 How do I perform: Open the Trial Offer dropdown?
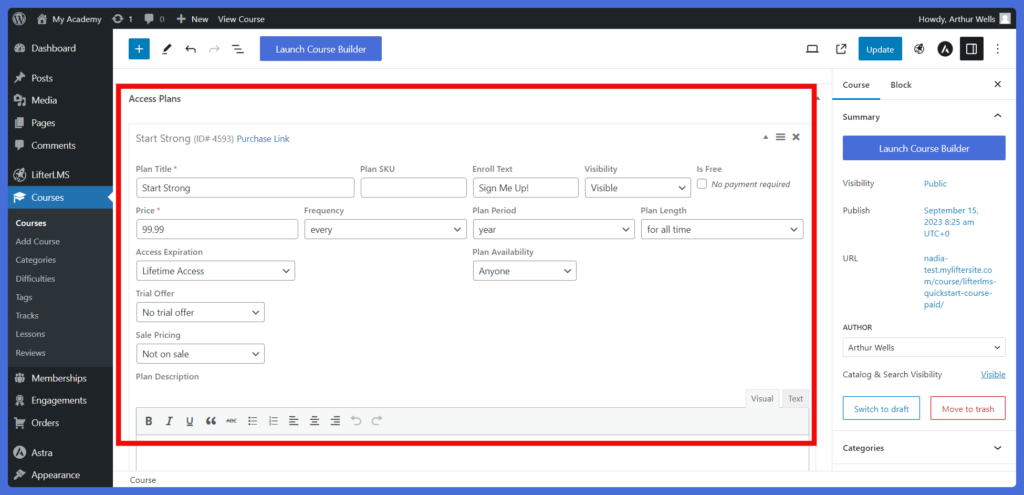200,312
